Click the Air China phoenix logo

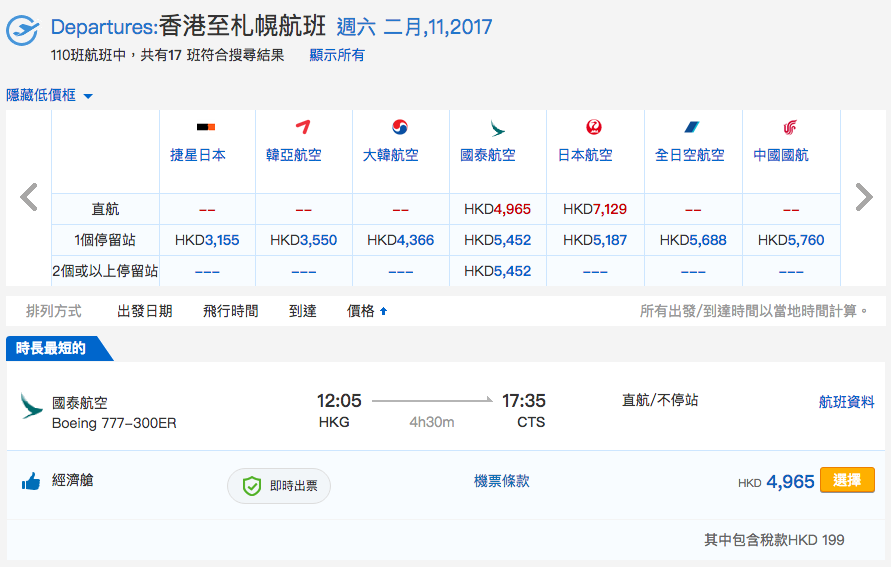790,127
